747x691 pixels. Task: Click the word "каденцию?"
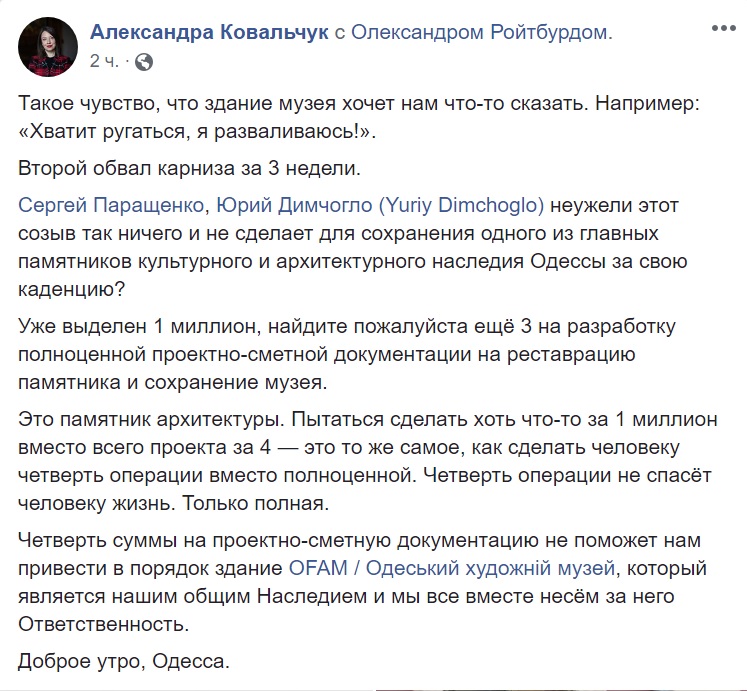[71, 289]
